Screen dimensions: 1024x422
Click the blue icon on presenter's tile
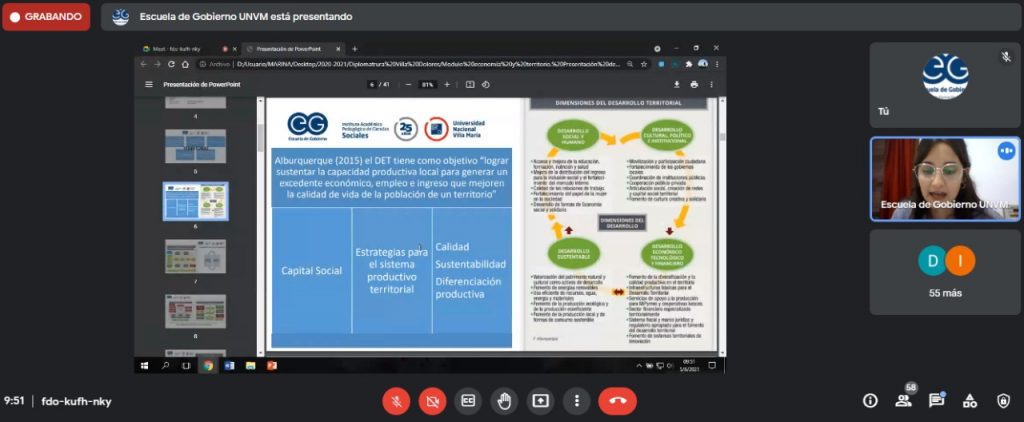tap(1005, 150)
